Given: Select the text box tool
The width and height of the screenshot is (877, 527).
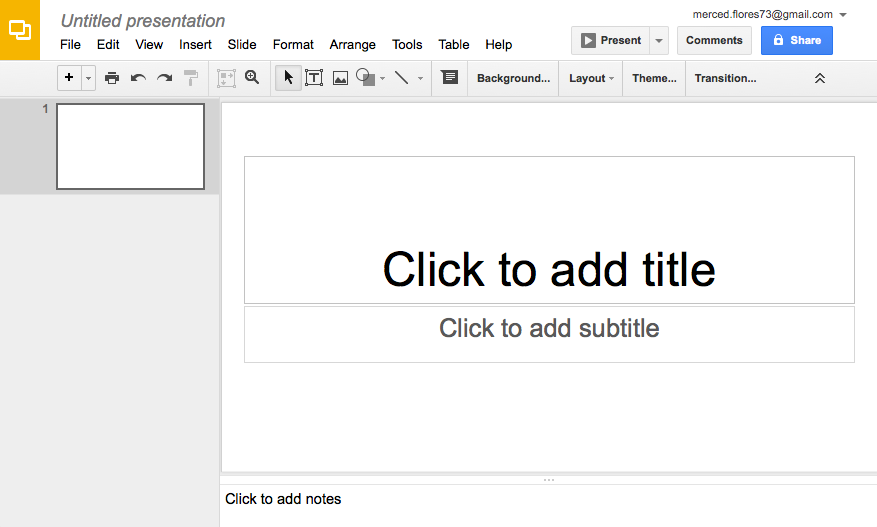Looking at the screenshot, I should pyautogui.click(x=314, y=77).
